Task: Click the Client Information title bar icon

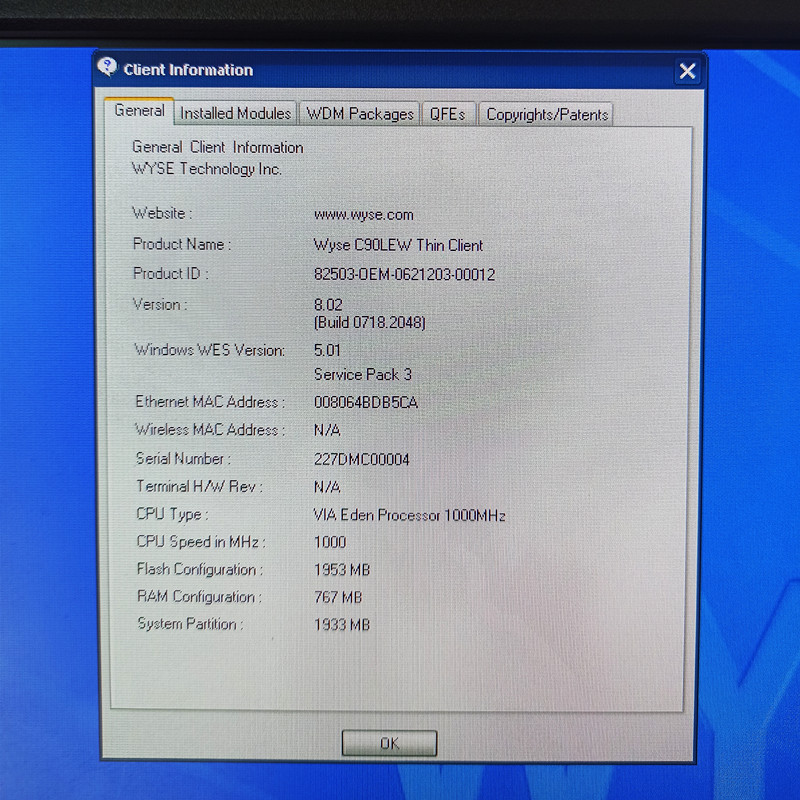Action: (x=107, y=67)
